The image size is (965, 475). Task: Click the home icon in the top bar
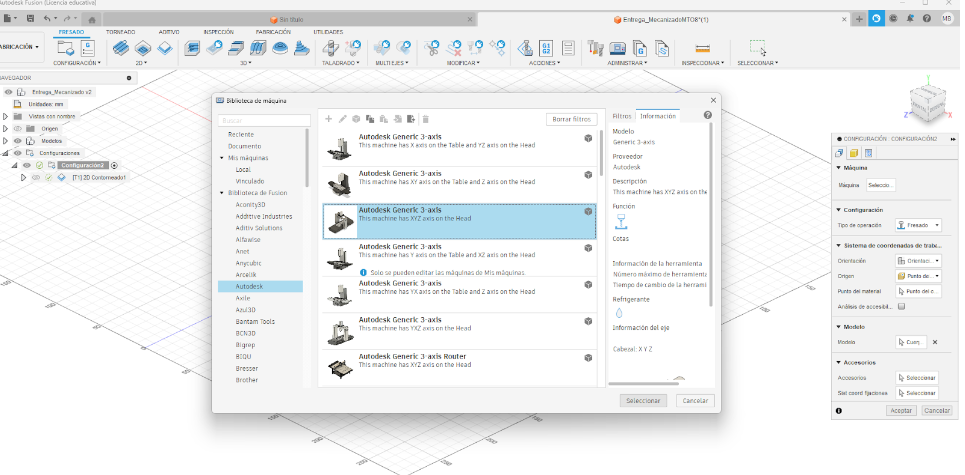pos(92,19)
